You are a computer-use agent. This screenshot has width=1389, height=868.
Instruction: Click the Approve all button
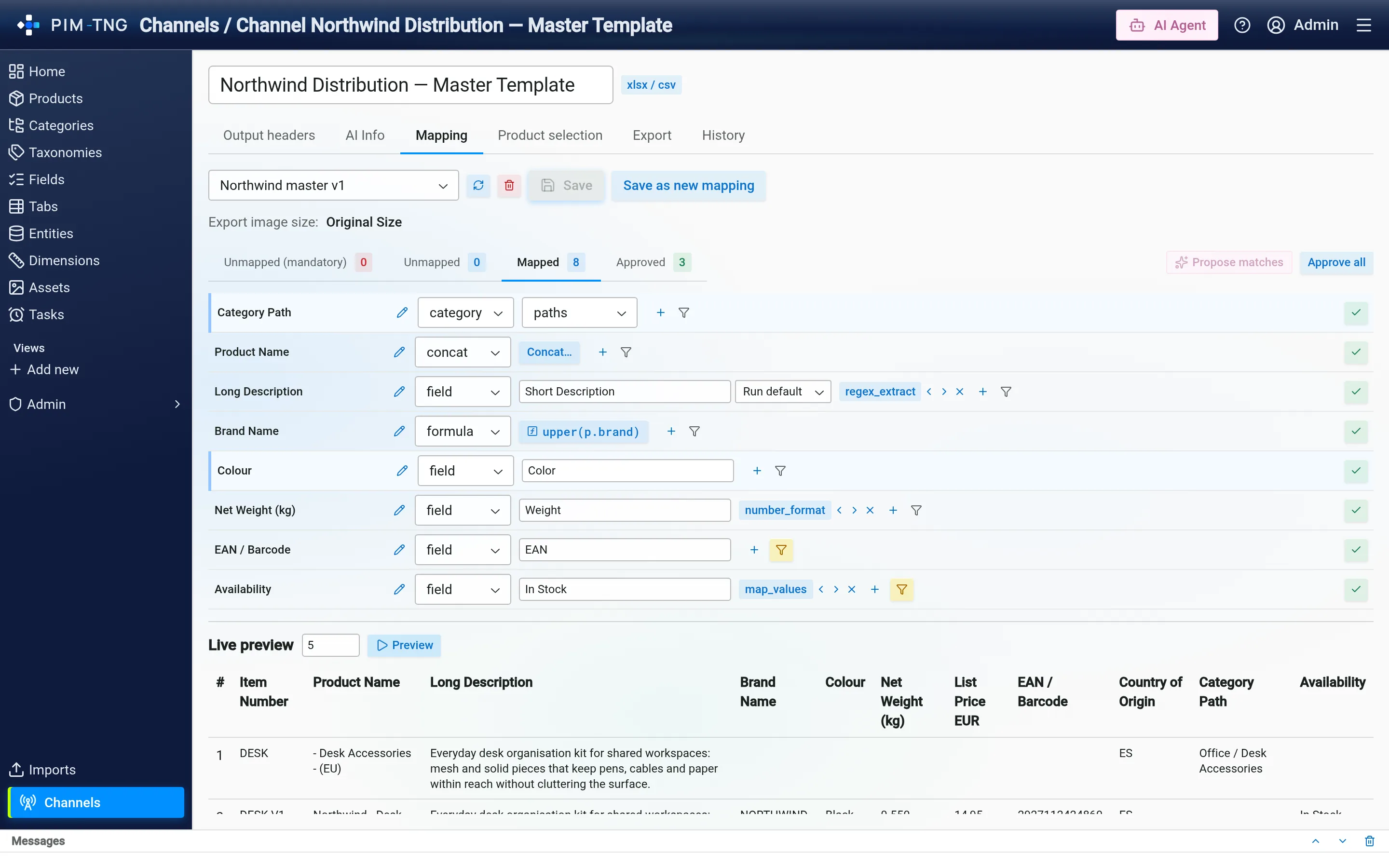[x=1336, y=262]
